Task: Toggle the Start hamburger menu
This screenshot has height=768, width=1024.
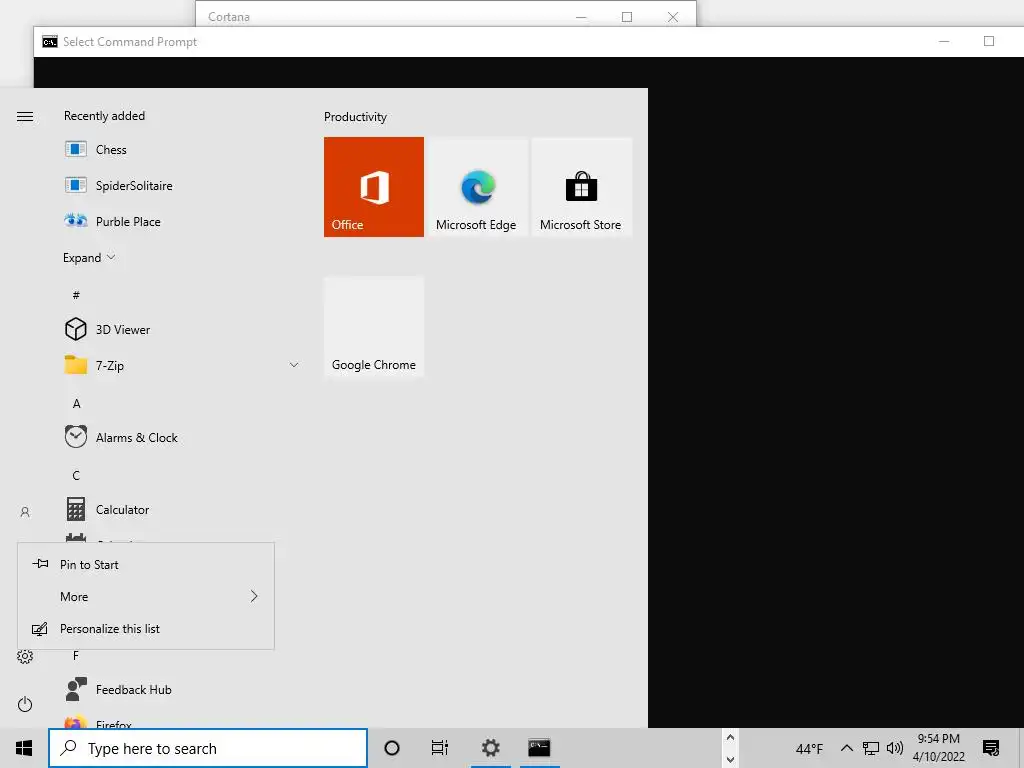Action: click(25, 116)
